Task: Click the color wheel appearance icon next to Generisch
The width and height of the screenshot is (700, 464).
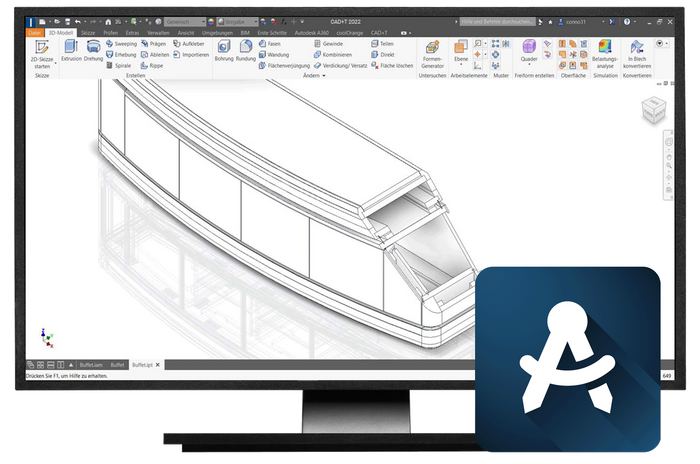Action: 211,21
